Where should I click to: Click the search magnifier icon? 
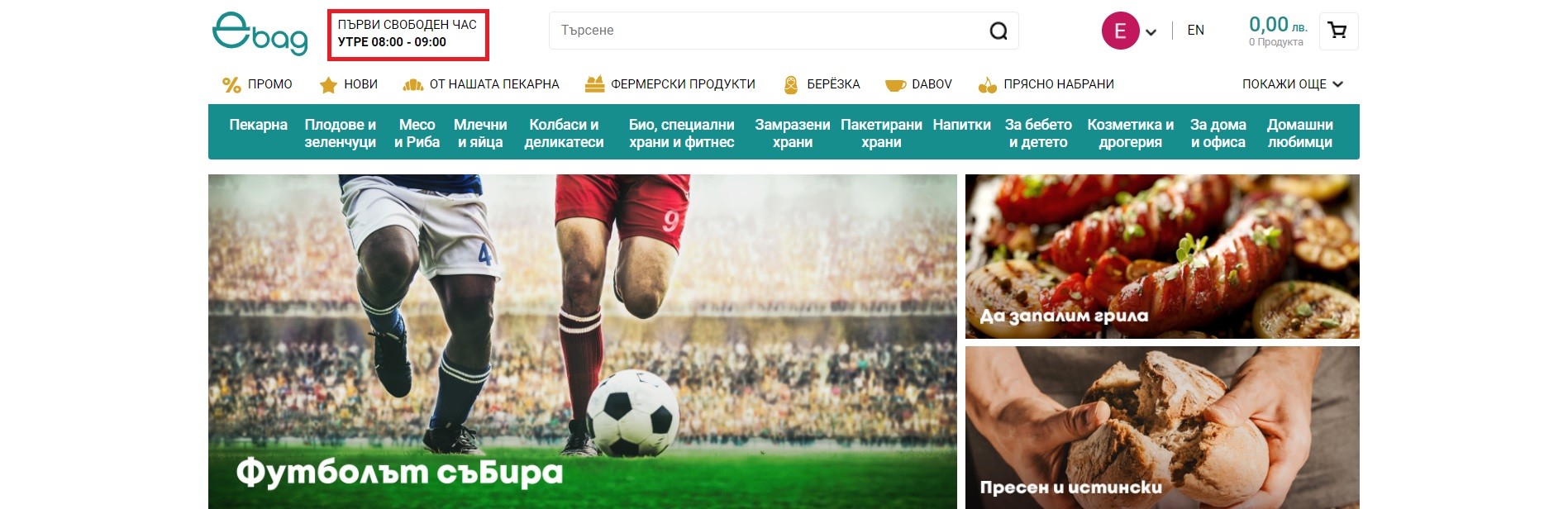pos(998,31)
